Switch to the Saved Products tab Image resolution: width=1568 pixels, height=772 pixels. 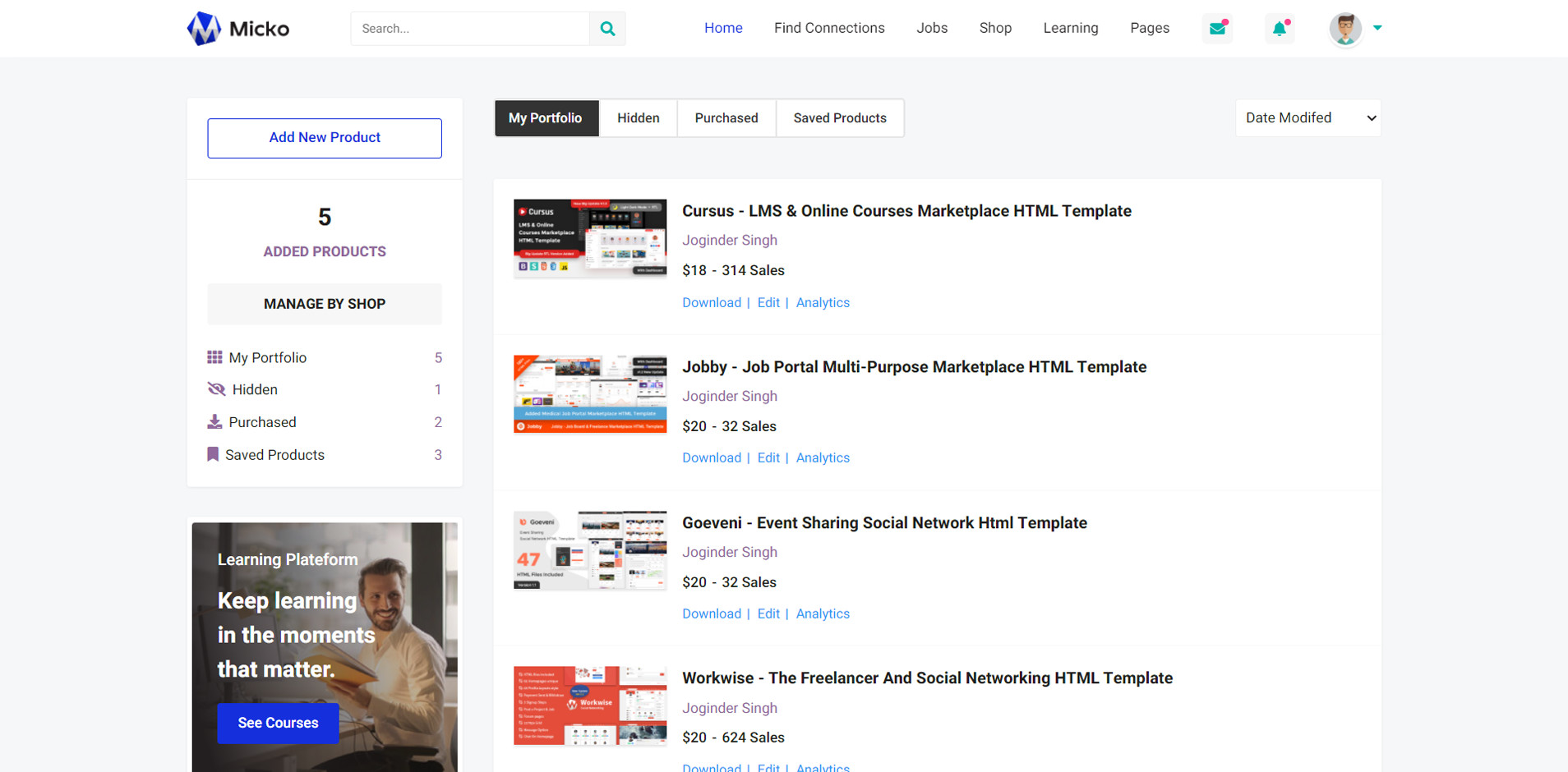(x=839, y=118)
